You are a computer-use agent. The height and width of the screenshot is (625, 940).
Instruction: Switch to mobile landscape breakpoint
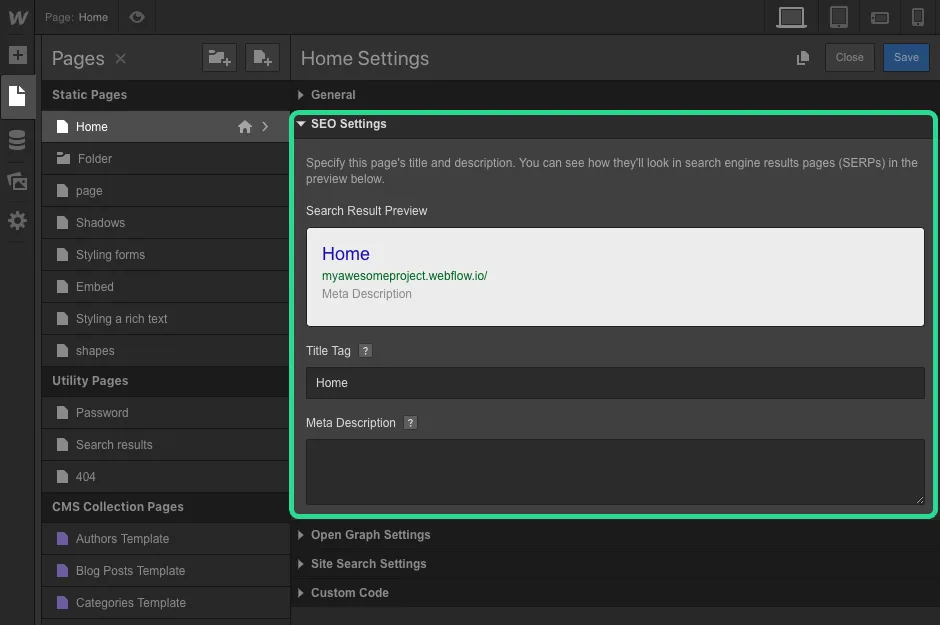pyautogui.click(x=879, y=16)
